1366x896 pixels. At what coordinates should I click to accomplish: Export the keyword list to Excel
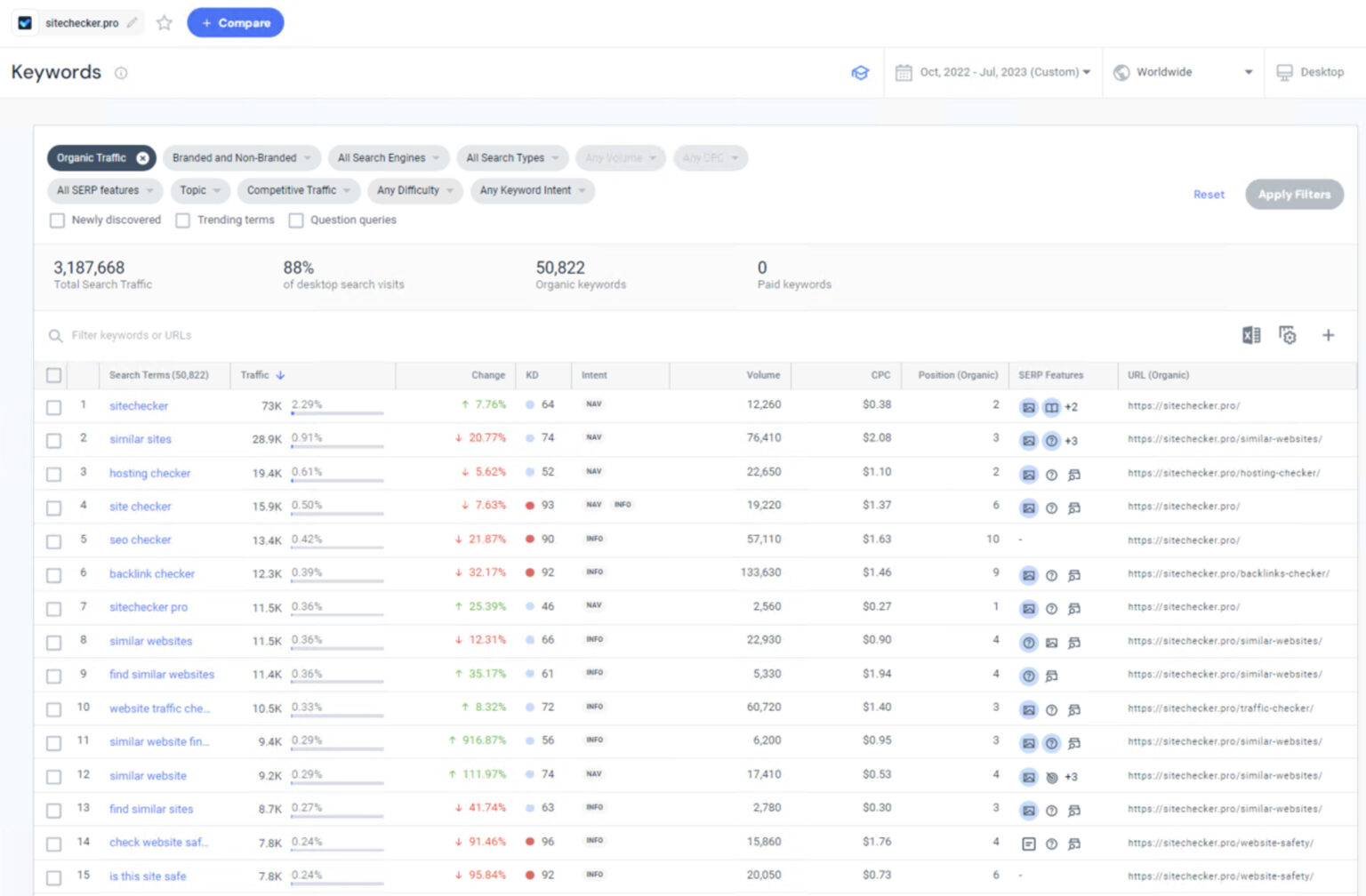pos(1251,335)
